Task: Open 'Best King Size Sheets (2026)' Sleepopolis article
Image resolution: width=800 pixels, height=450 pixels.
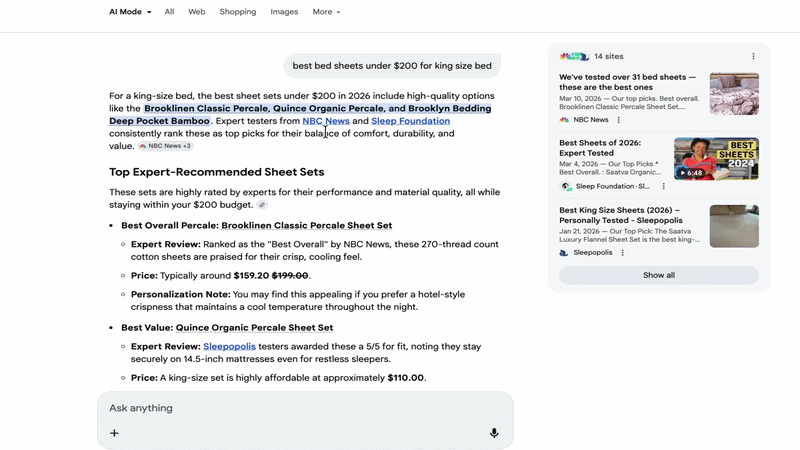Action: [x=621, y=215]
